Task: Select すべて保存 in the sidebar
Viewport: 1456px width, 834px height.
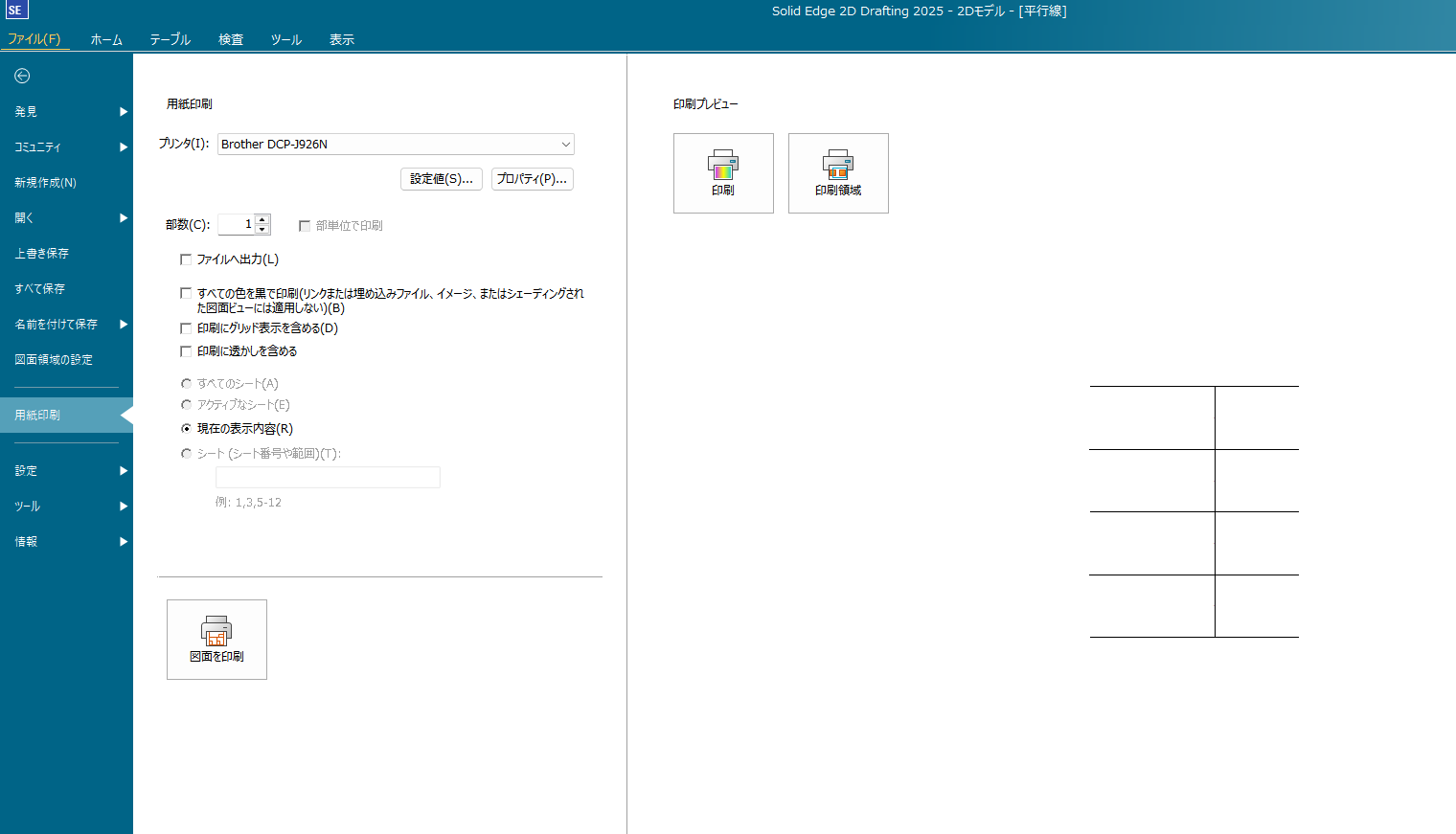Action: point(66,289)
